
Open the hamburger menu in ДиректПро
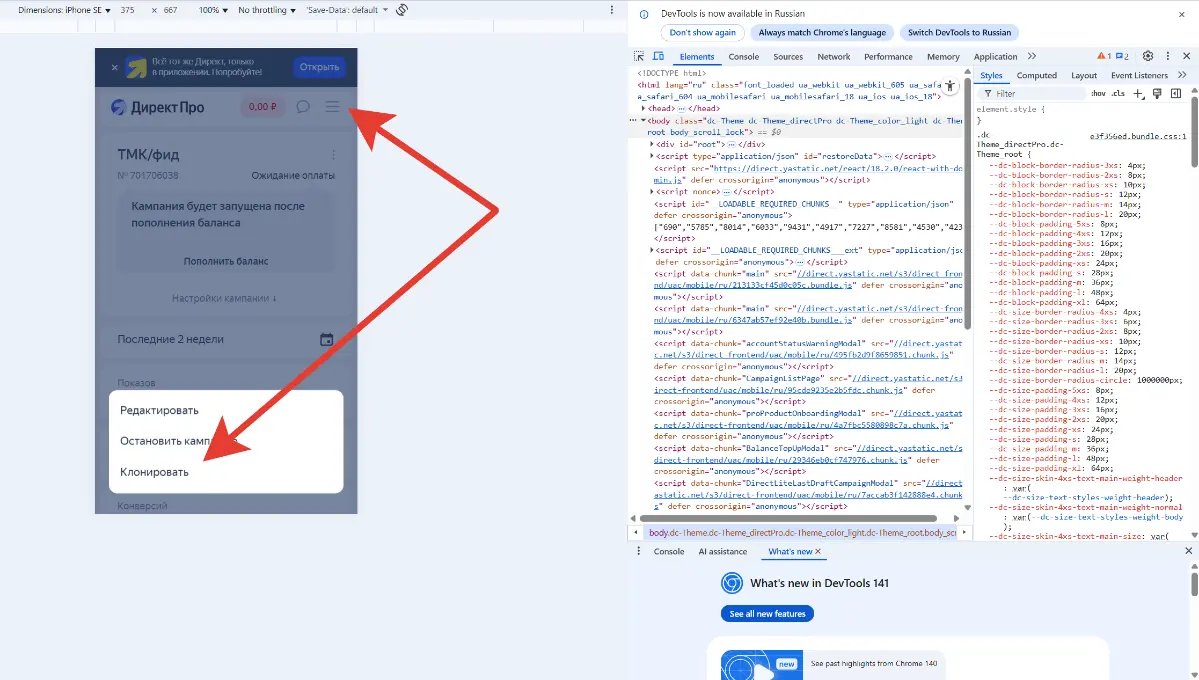332,106
